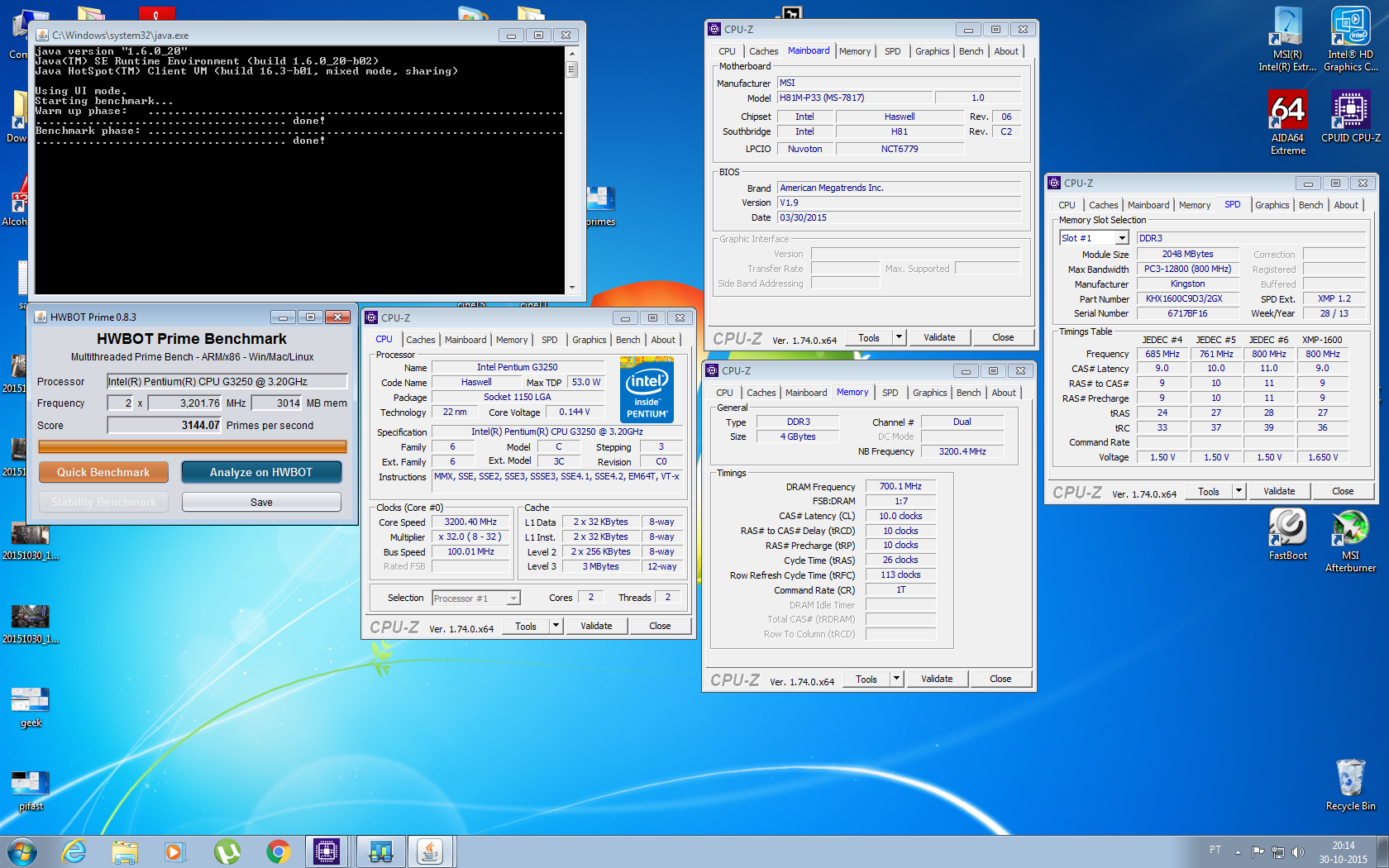Select SPD tab in CPU-Z Memory window
Image resolution: width=1389 pixels, height=868 pixels.
pyautogui.click(x=890, y=393)
